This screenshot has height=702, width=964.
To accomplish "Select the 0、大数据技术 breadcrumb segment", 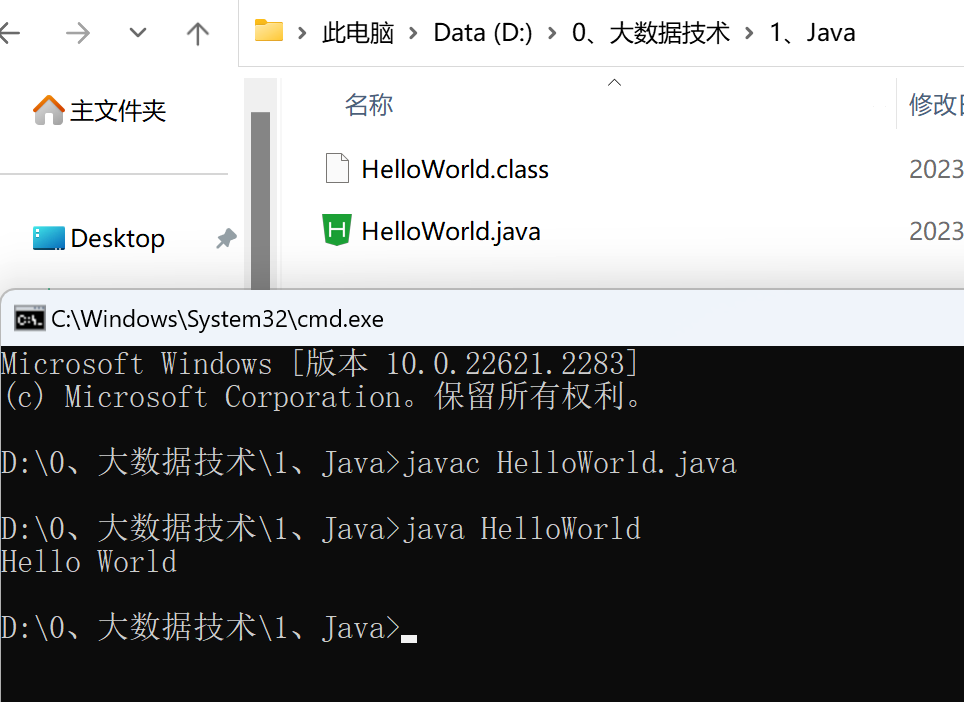I will (650, 33).
